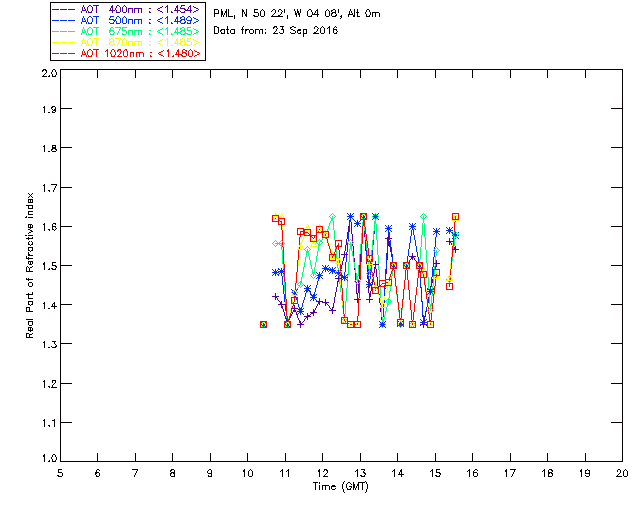Click the x-axis tick label 8
This screenshot has height=512, width=640.
pyautogui.click(x=173, y=473)
